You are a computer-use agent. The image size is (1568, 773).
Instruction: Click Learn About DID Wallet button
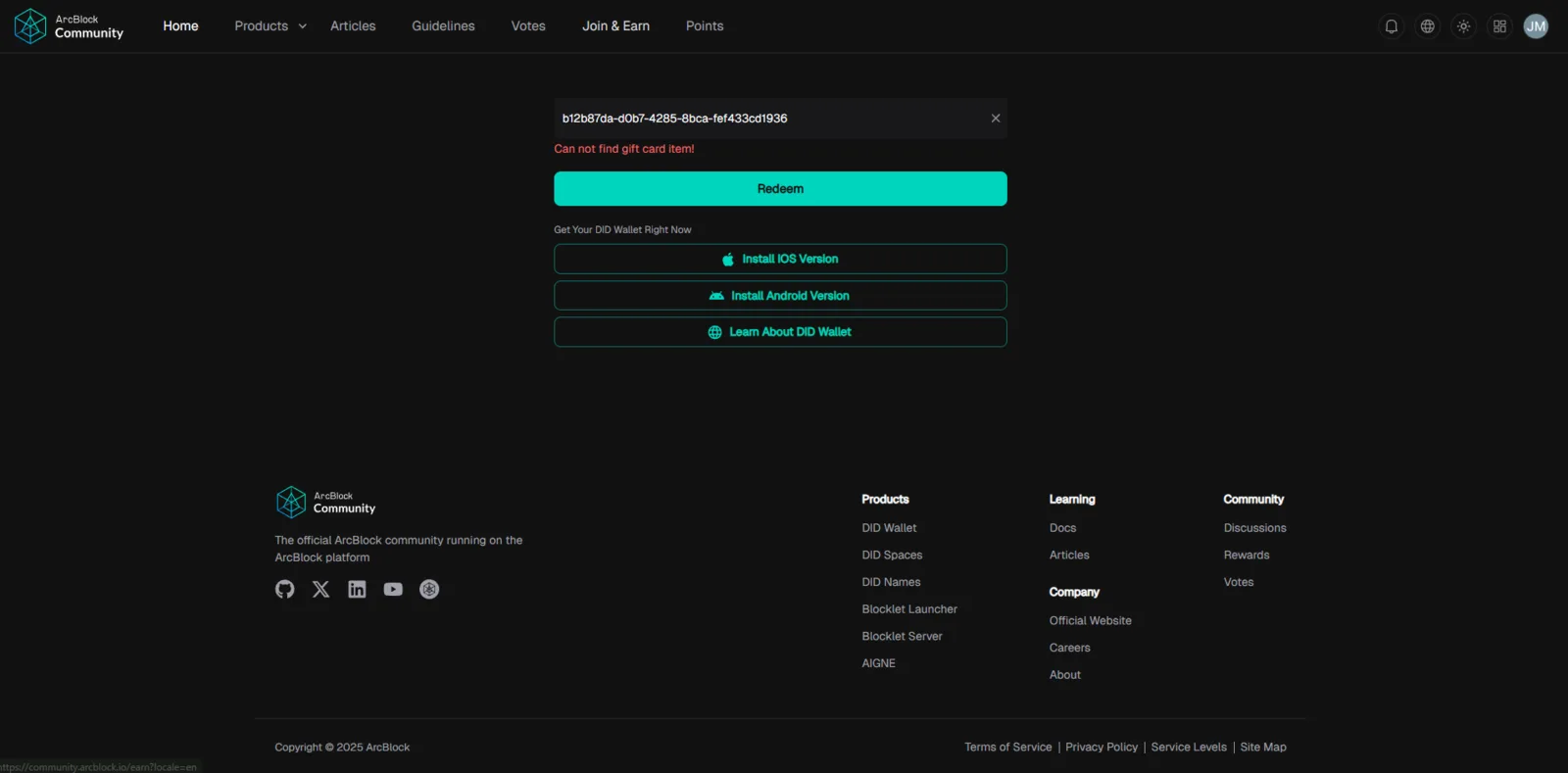[x=780, y=332]
